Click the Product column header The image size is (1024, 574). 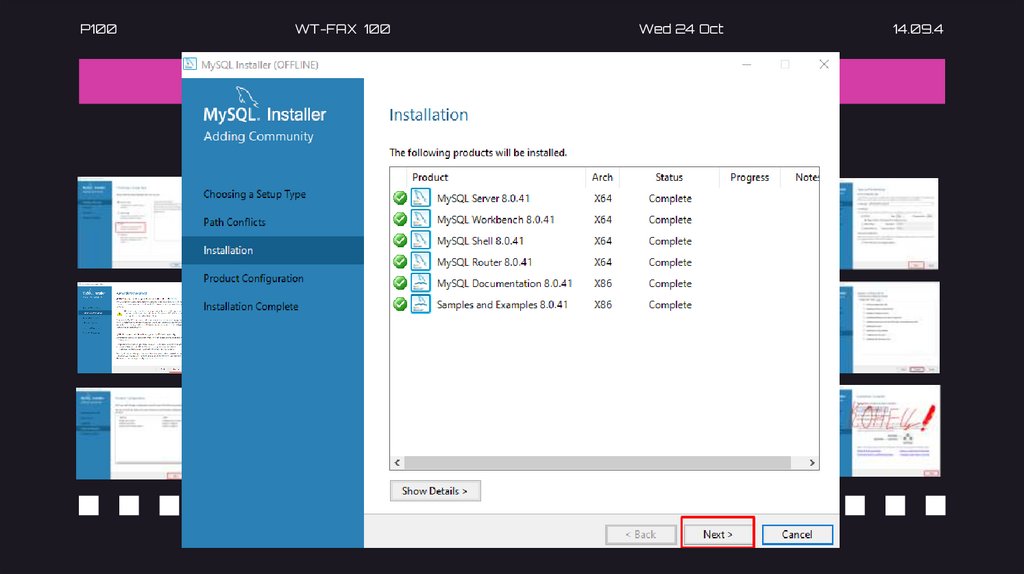tap(496, 177)
